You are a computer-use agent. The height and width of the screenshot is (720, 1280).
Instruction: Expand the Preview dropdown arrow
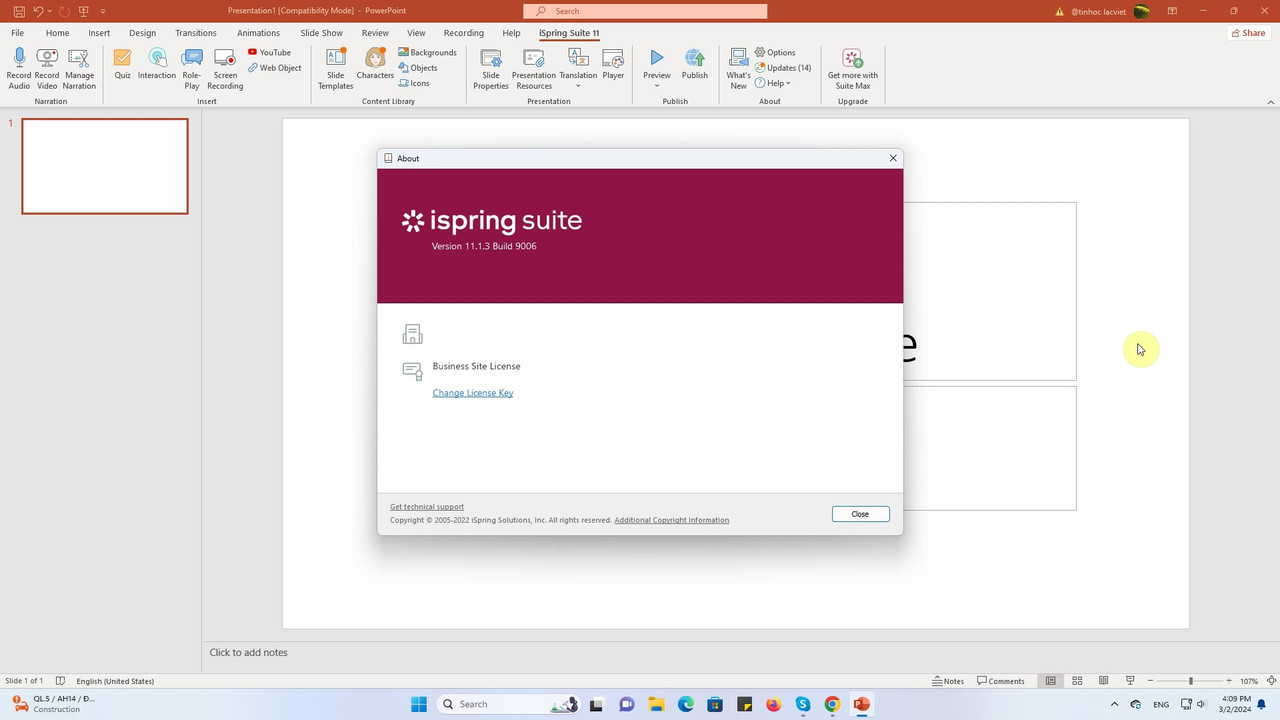657,86
